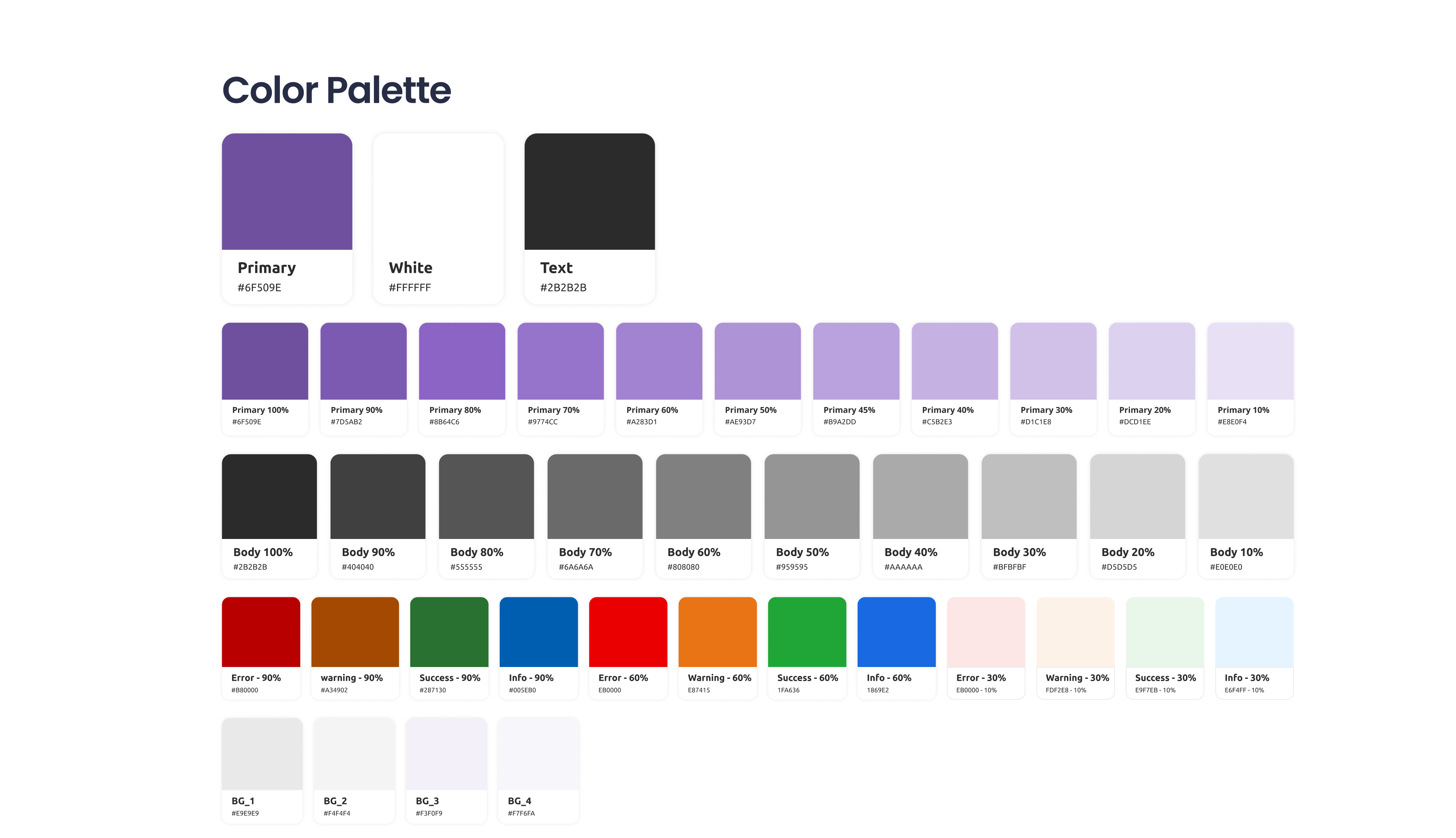Select the Primary 50% swatch
This screenshot has width=1456, height=838.
(757, 361)
